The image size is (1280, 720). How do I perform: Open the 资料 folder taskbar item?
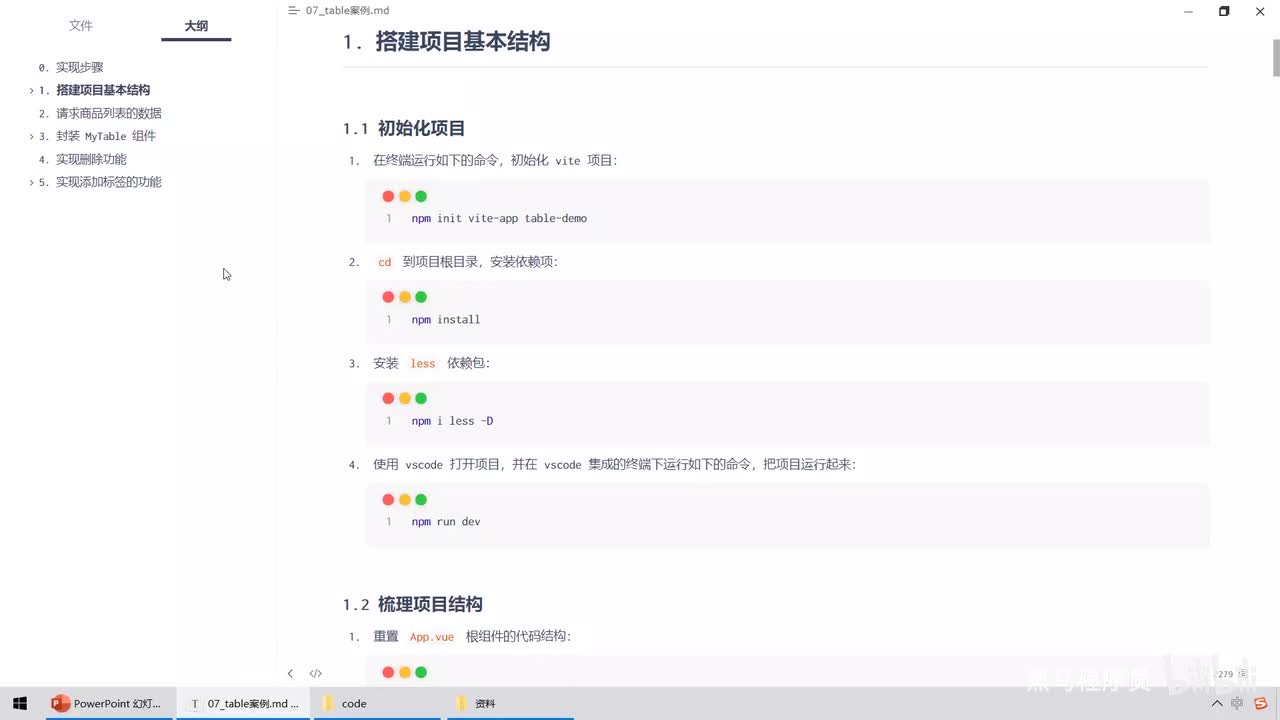pos(508,703)
